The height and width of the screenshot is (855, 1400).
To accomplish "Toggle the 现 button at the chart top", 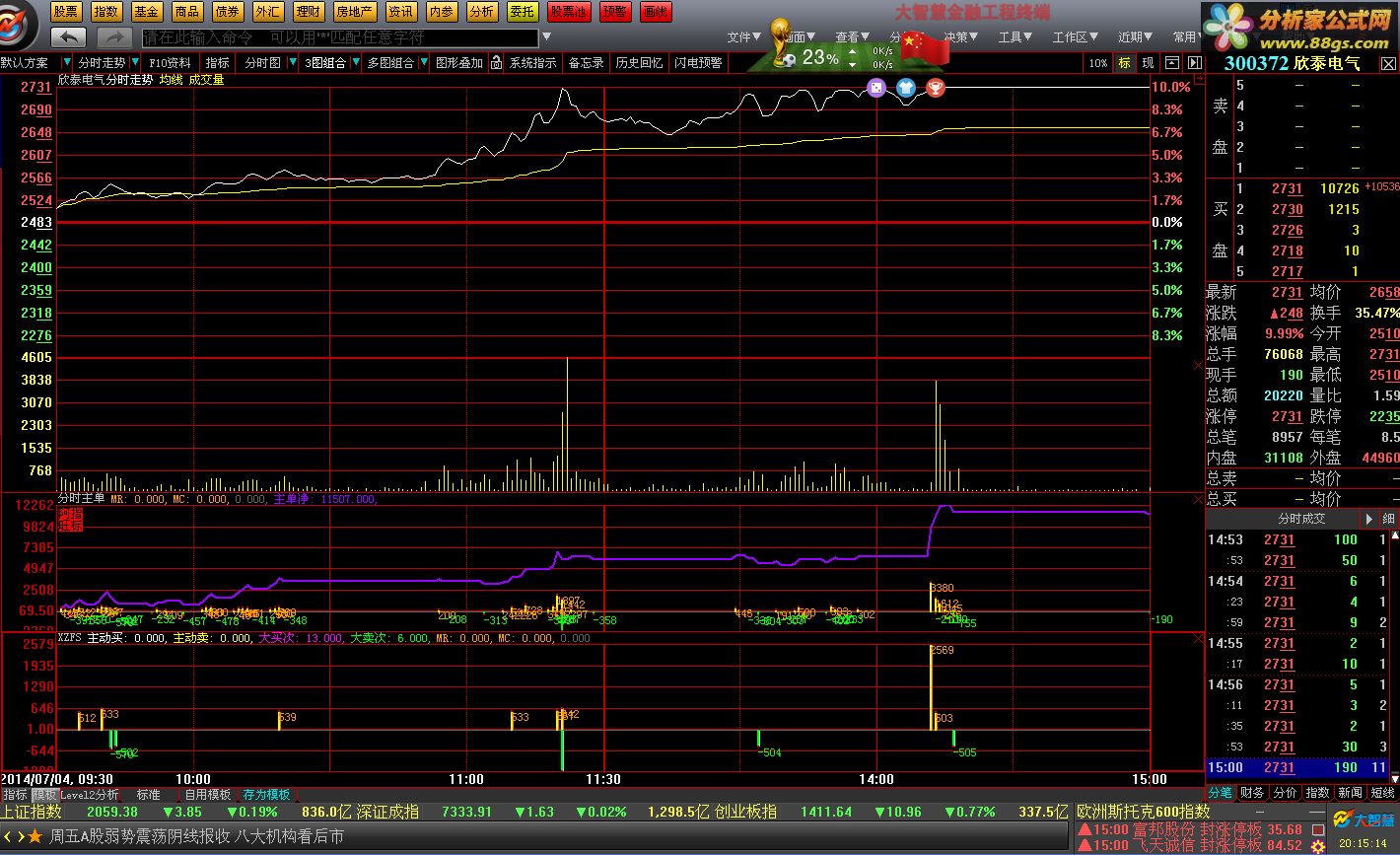I will (x=1148, y=62).
